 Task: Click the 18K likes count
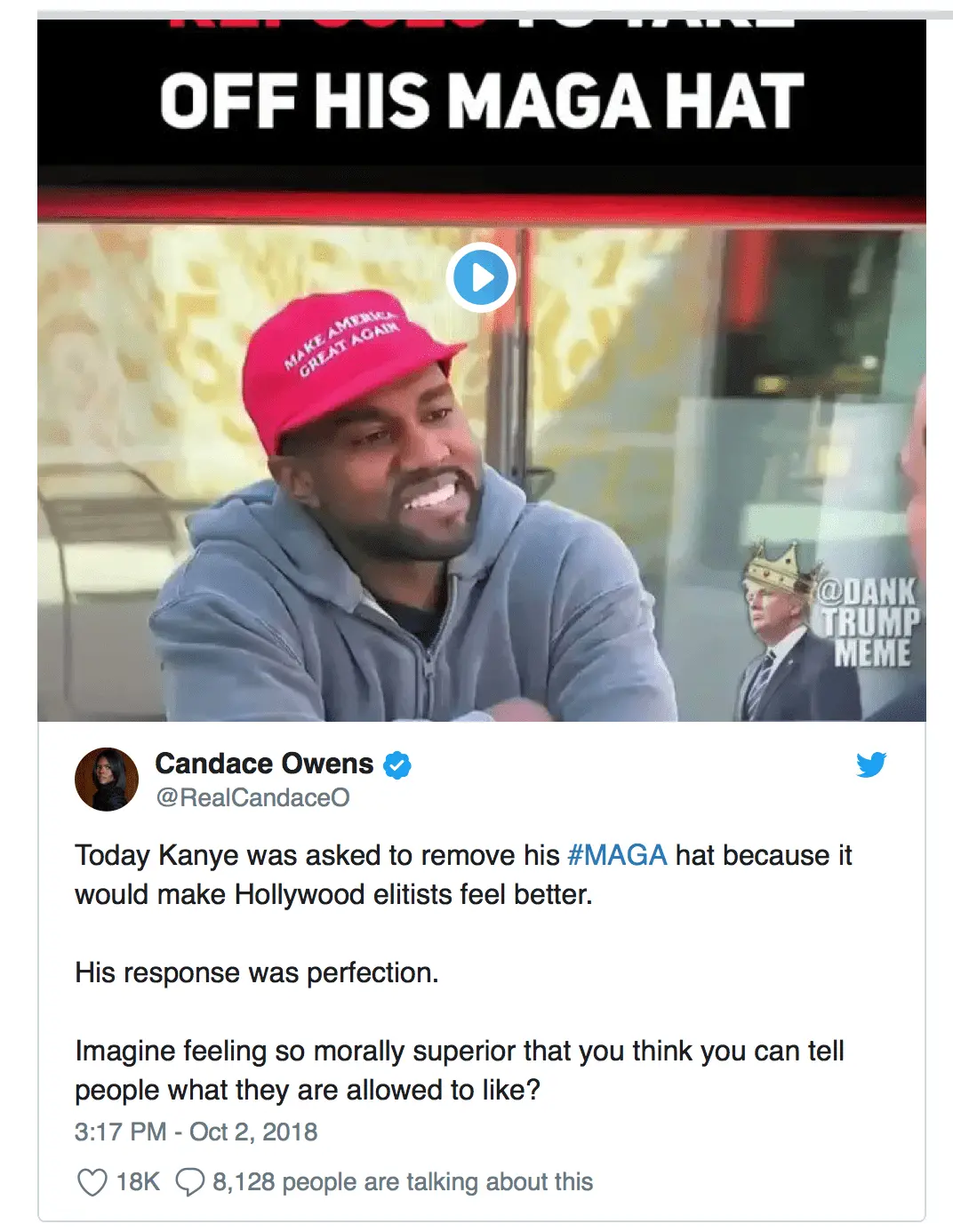point(138,1182)
